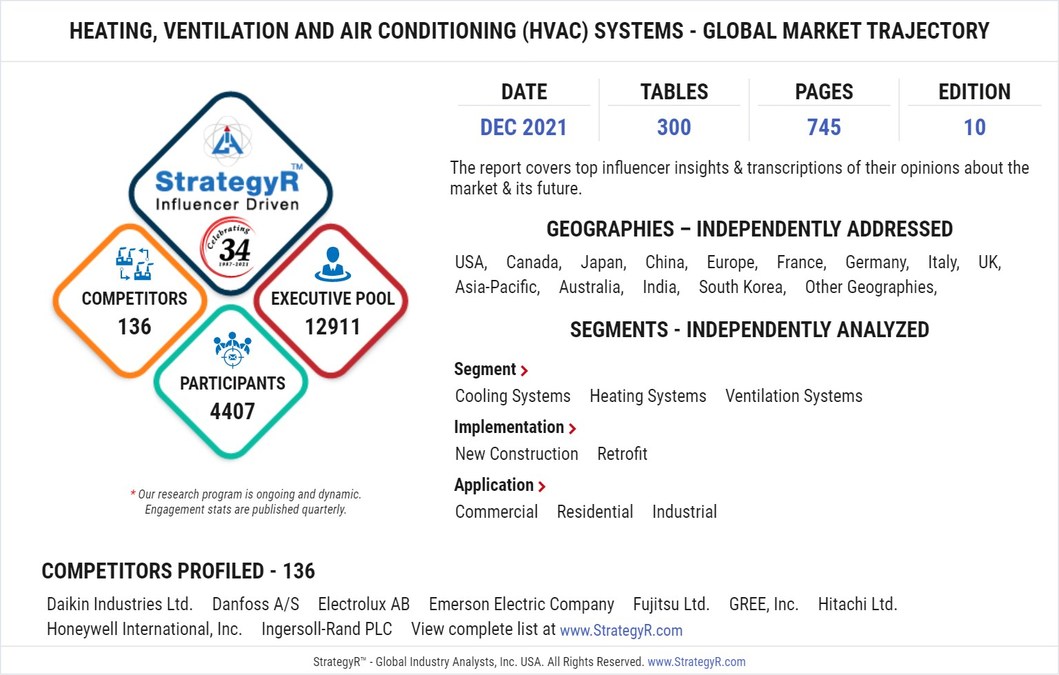Click Cooling Systems segment
1059x675 pixels.
tap(513, 396)
